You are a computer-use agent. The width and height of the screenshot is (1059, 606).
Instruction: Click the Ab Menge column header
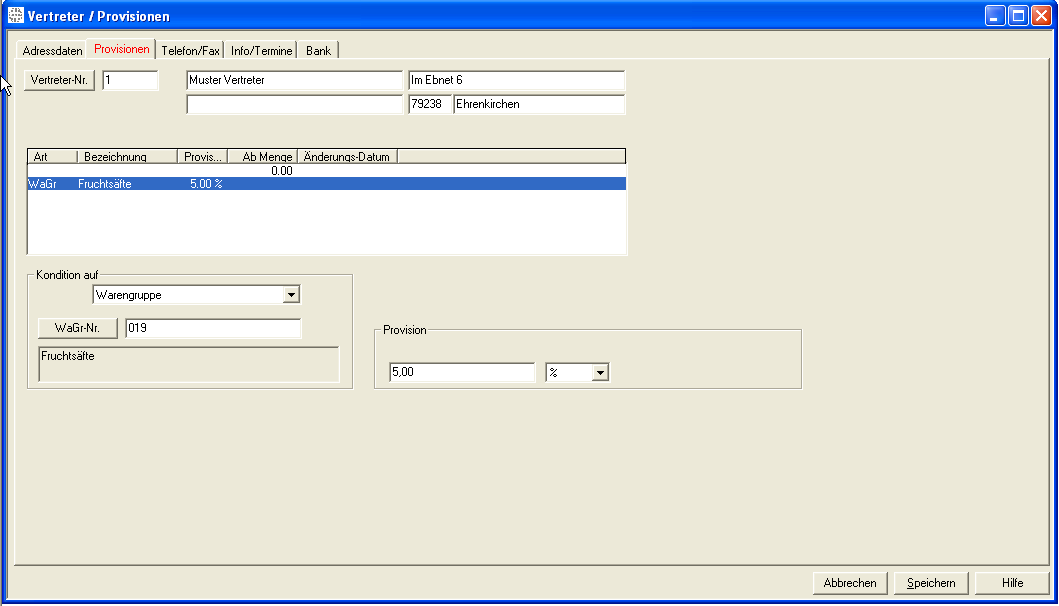click(x=263, y=157)
